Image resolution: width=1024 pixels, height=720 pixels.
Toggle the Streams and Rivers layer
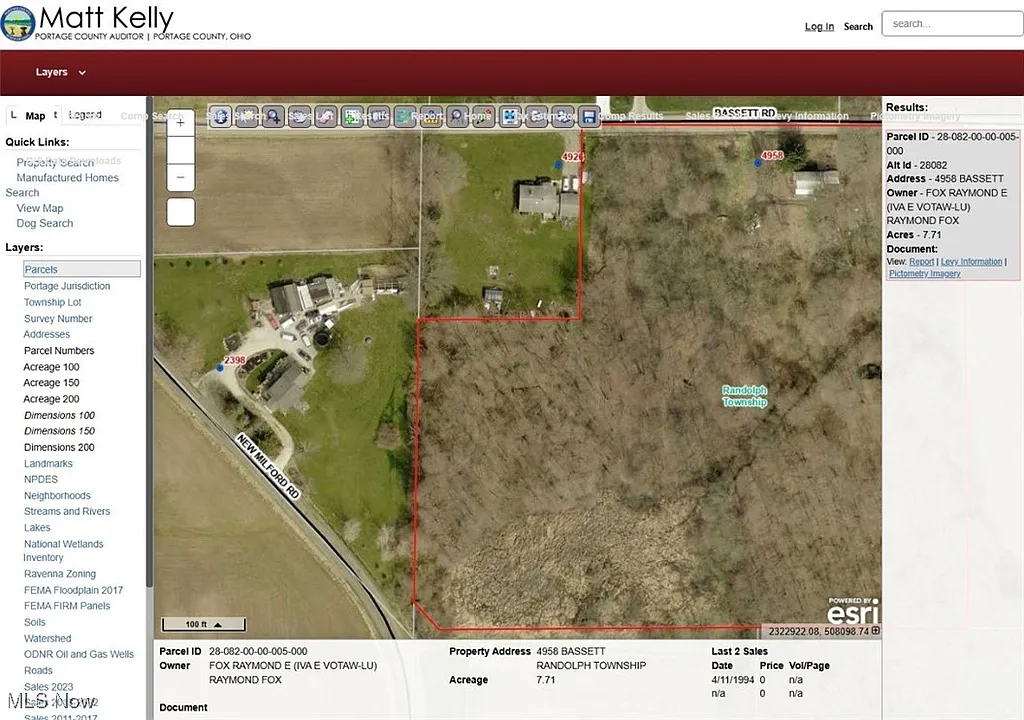(x=67, y=511)
